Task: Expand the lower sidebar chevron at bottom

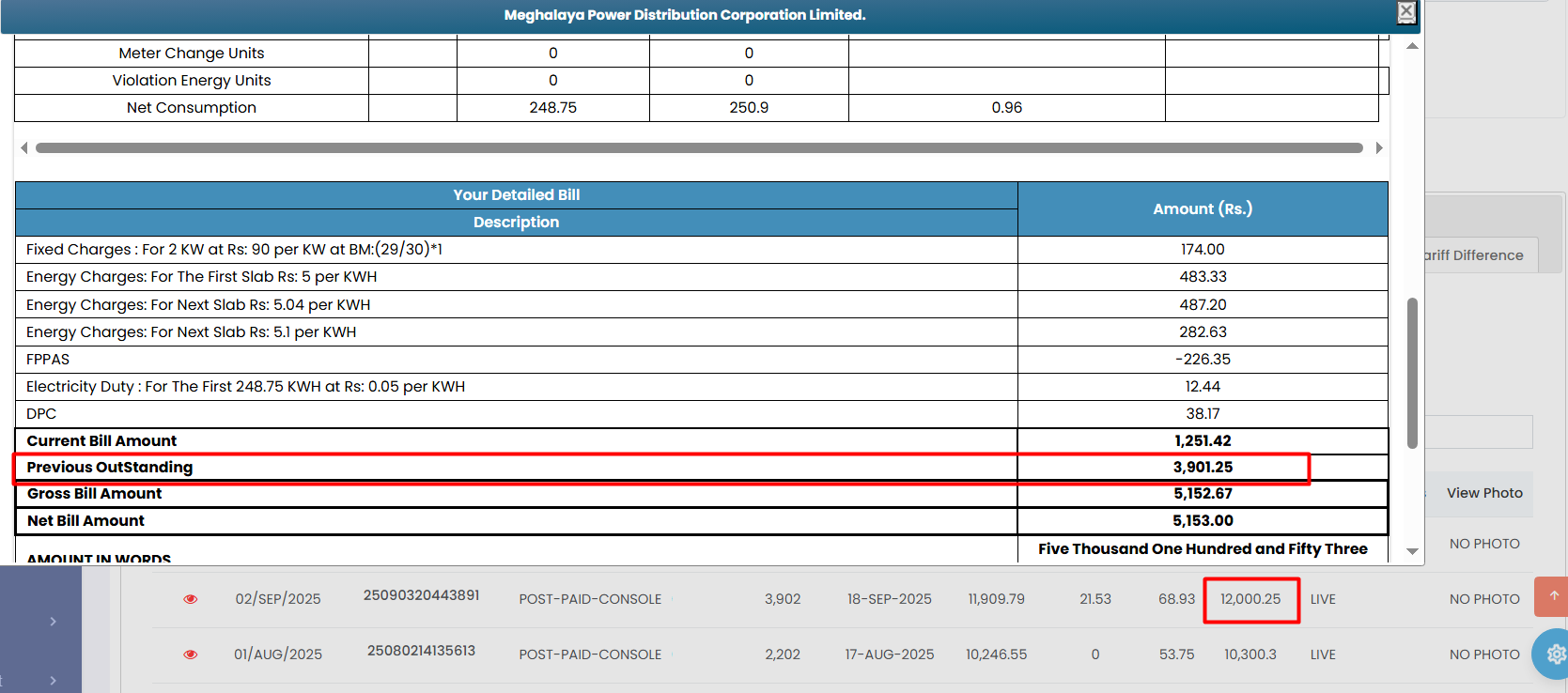Action: point(53,681)
